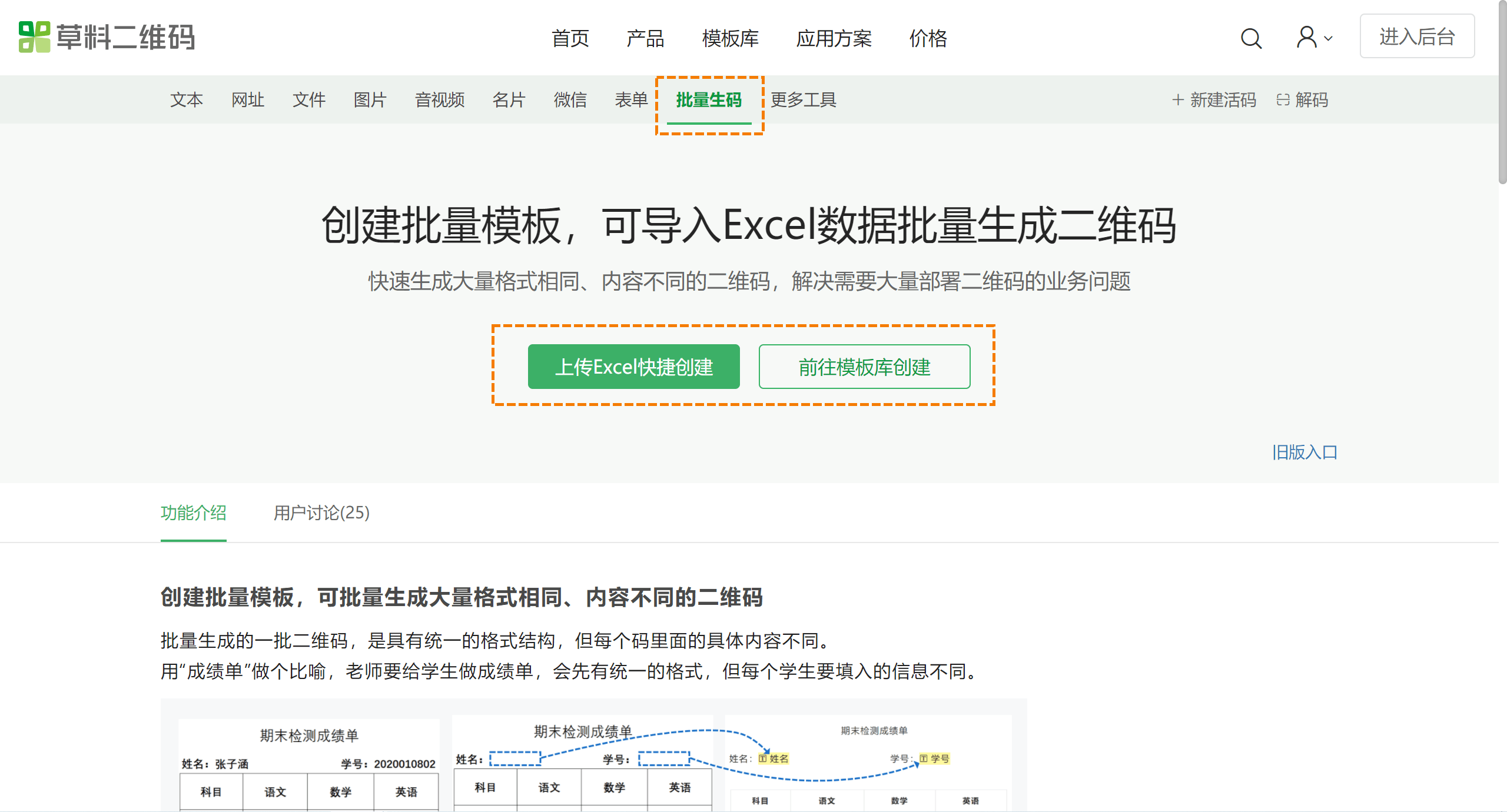
Task: Select the 文本 tab
Action: tap(187, 100)
